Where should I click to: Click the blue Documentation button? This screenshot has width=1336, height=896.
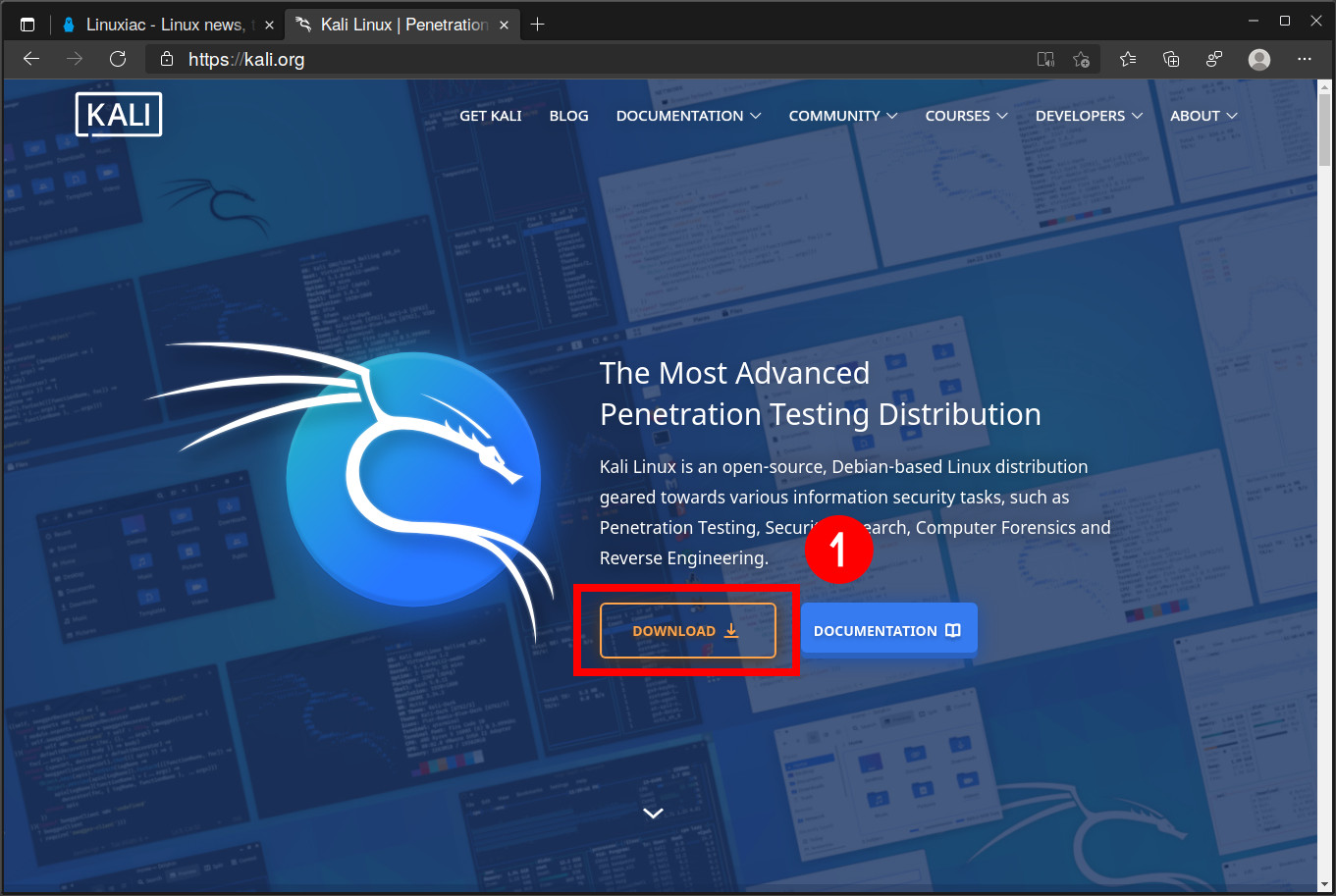(x=888, y=630)
